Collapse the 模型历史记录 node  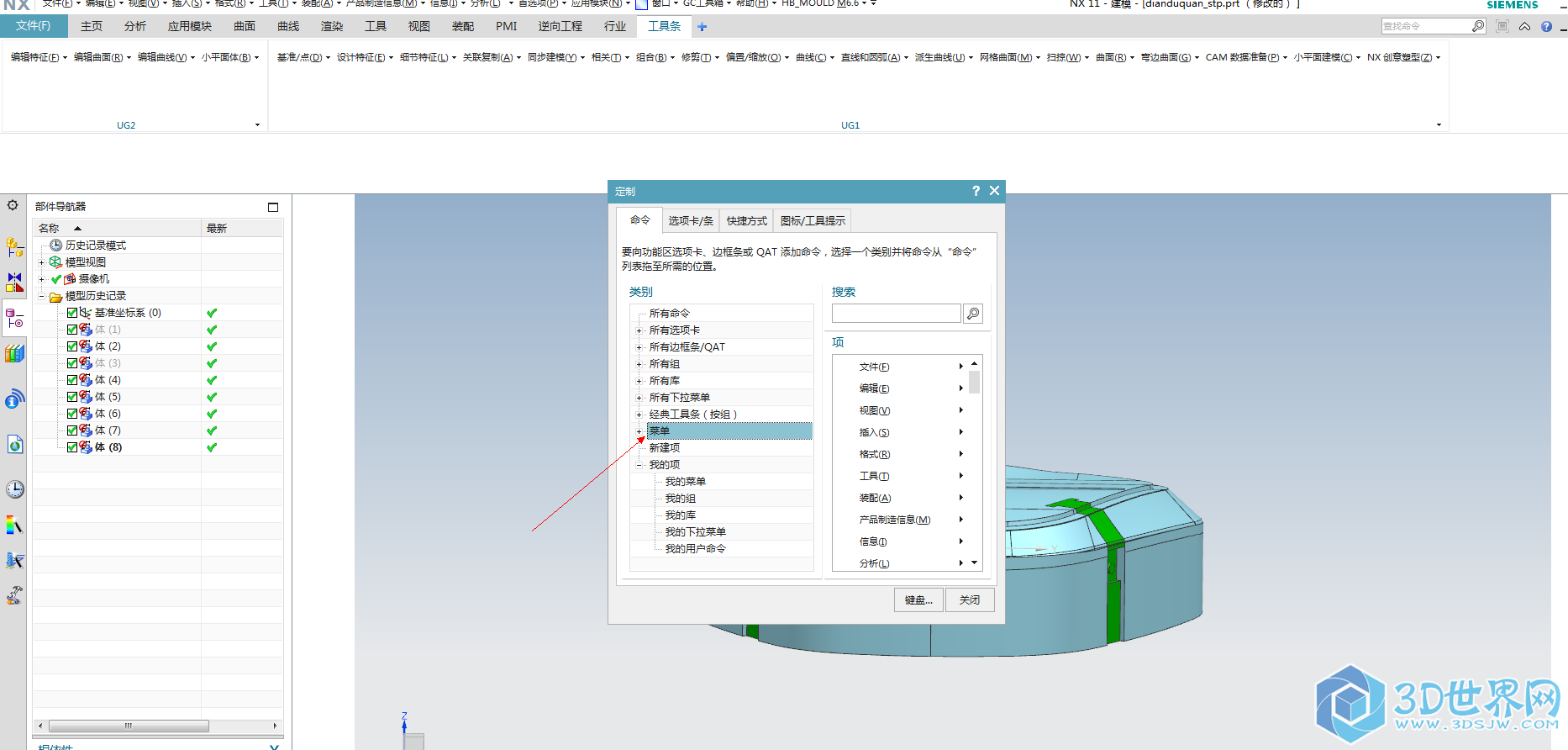41,296
